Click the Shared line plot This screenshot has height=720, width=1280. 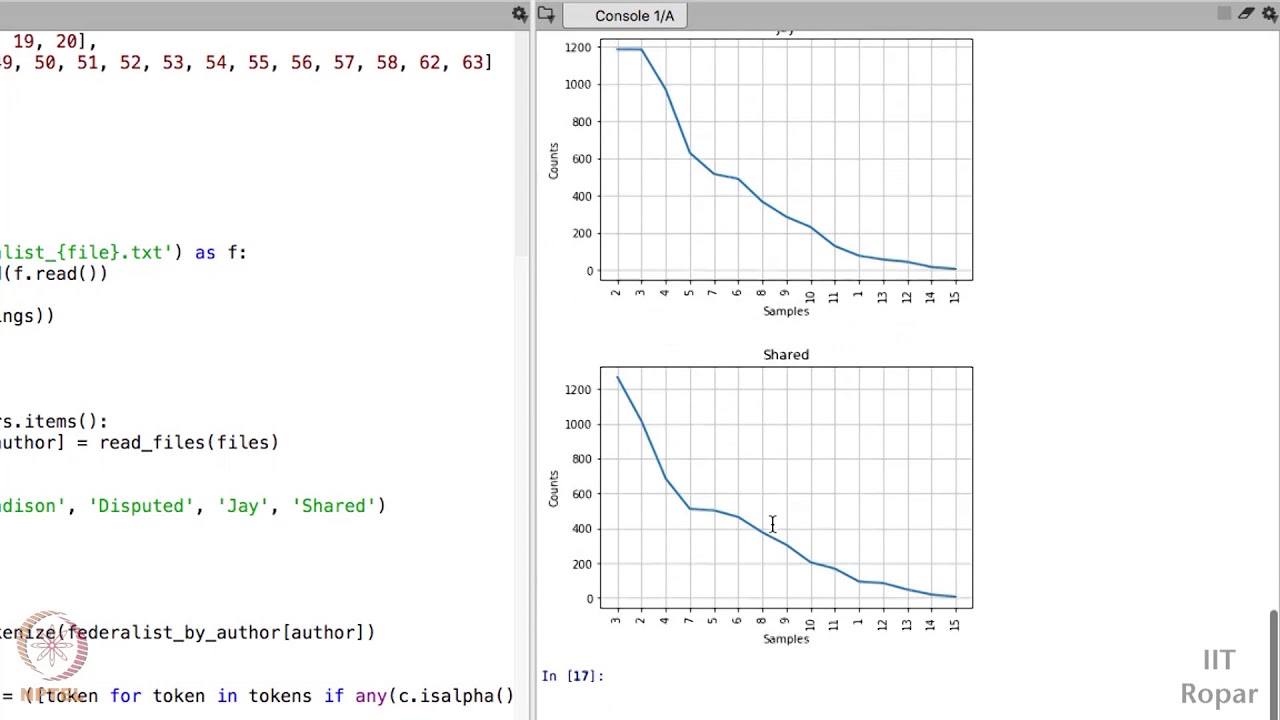click(x=786, y=487)
